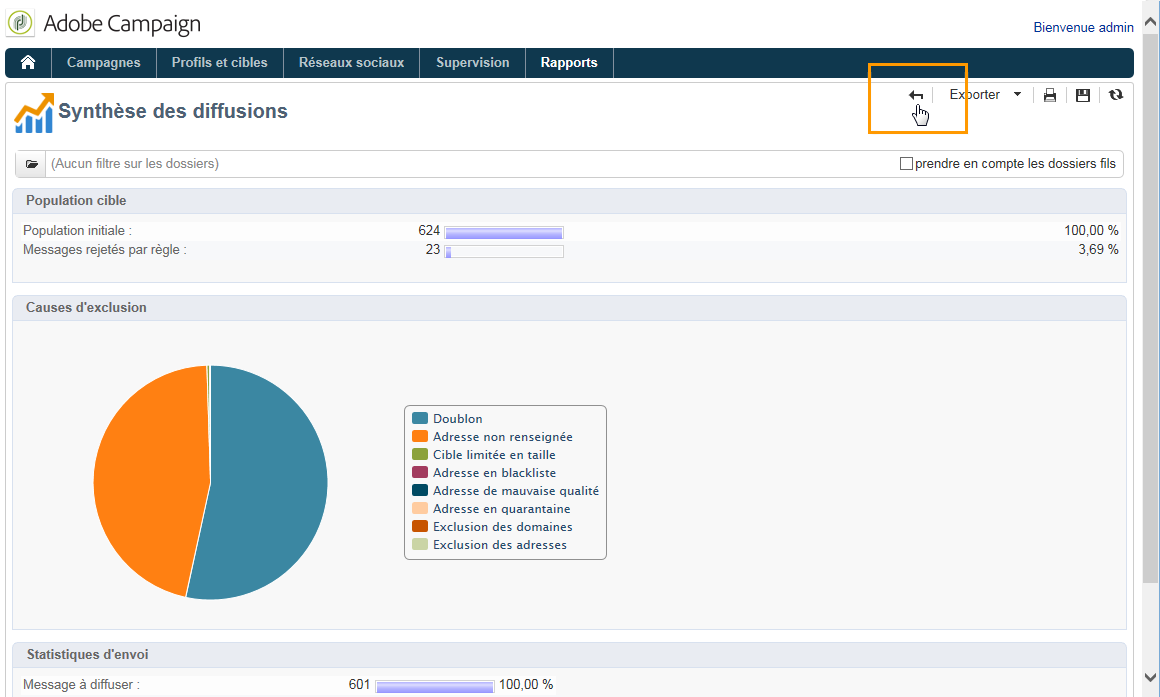Click the refresh report icon

1116,94
